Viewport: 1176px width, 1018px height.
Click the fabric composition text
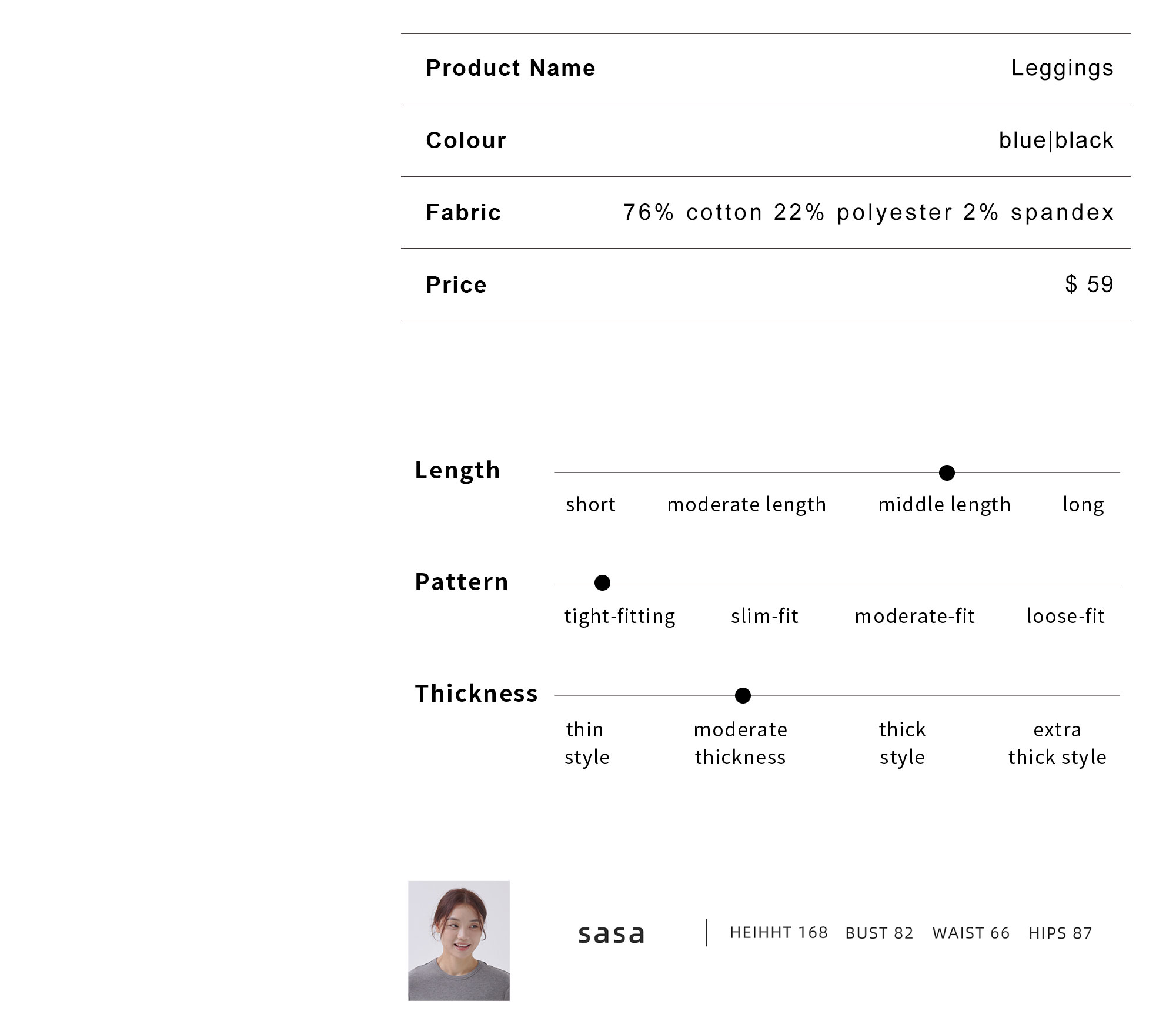pyautogui.click(x=868, y=213)
